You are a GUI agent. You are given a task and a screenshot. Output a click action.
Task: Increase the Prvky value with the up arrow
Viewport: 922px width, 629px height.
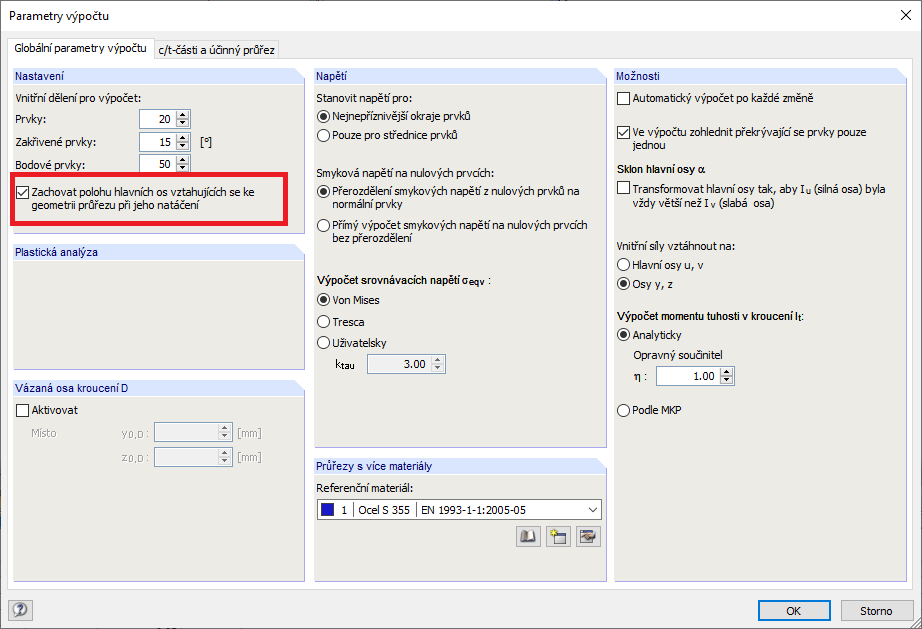[x=183, y=115]
